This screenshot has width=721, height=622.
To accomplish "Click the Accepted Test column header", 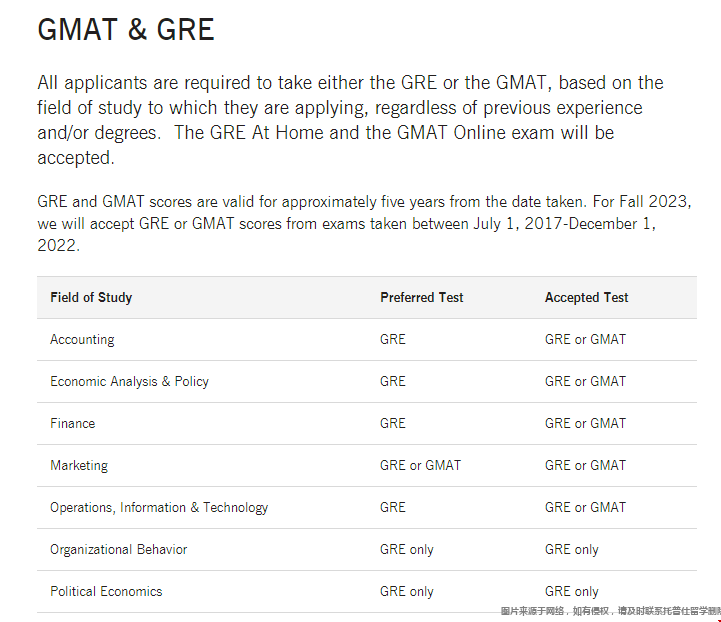I will (x=586, y=297).
